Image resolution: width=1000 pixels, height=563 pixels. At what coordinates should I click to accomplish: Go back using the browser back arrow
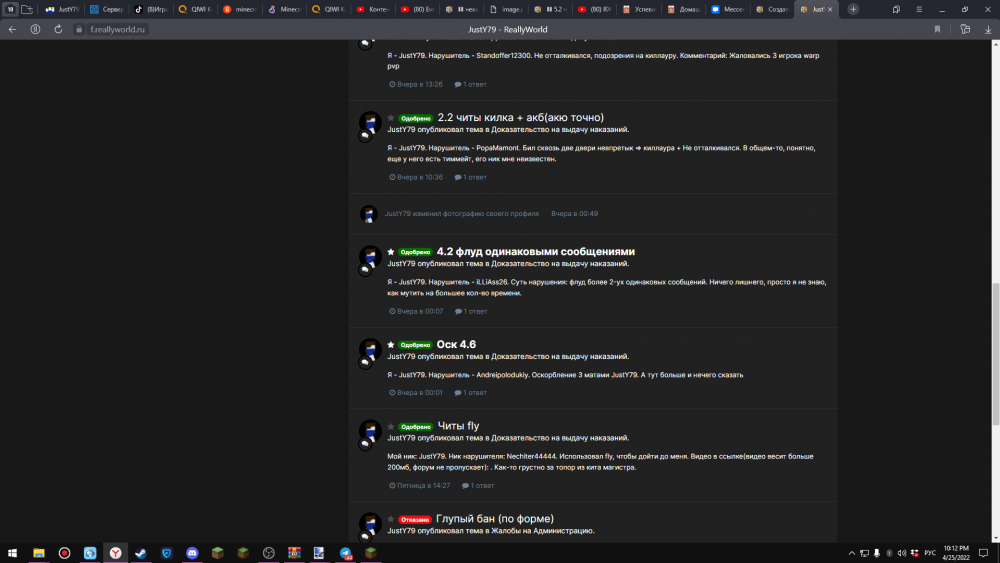pos(12,29)
